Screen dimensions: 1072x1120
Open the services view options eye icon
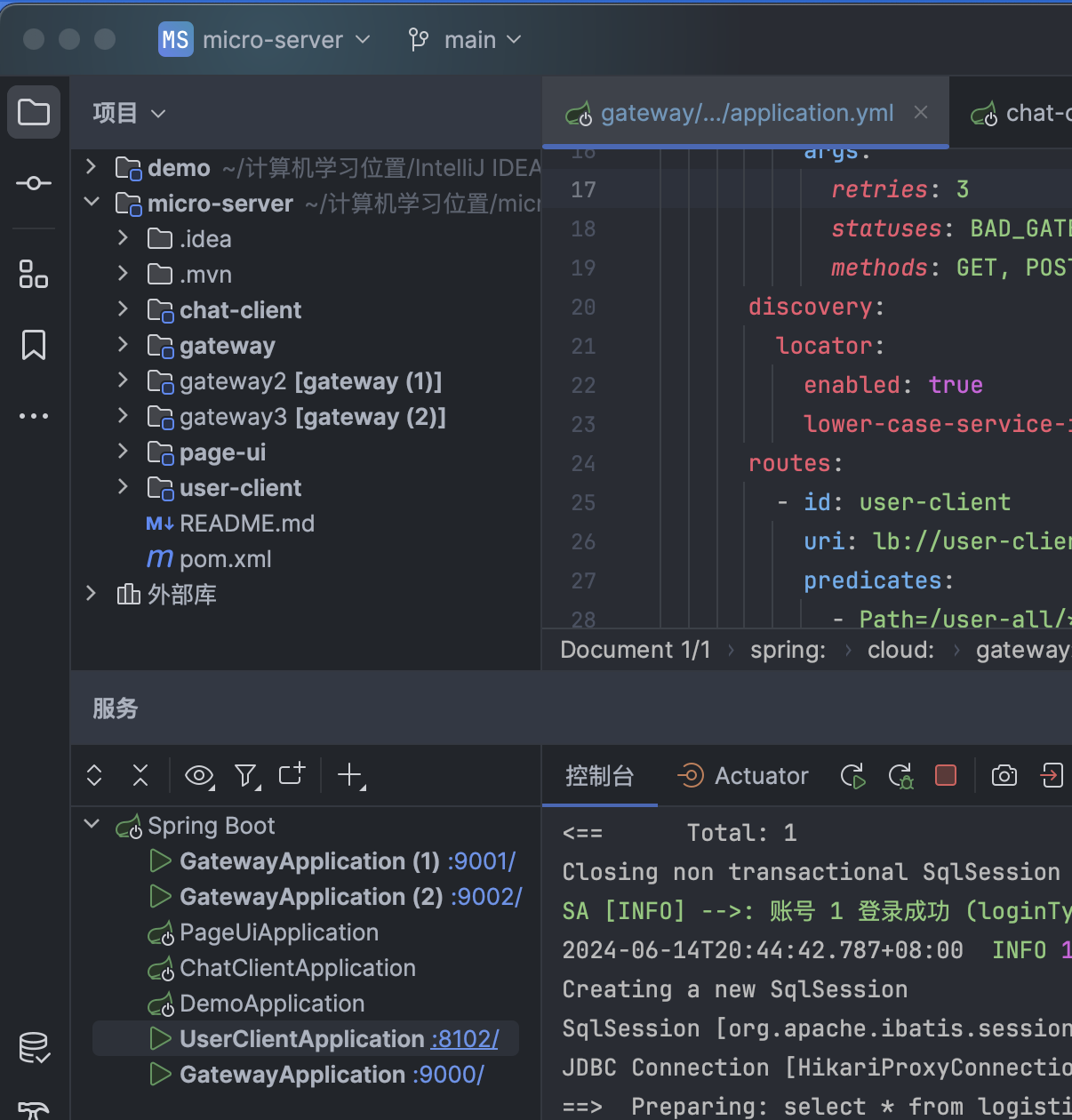pos(199,776)
